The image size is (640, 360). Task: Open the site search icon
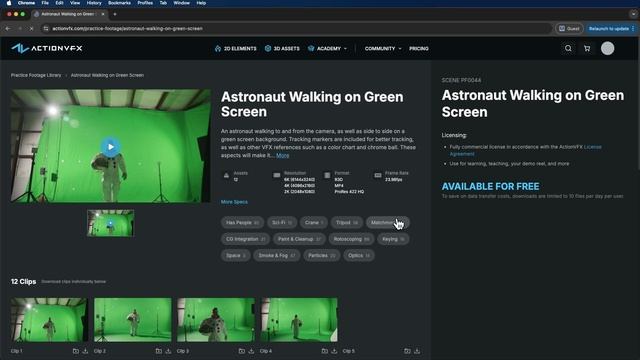pos(568,49)
